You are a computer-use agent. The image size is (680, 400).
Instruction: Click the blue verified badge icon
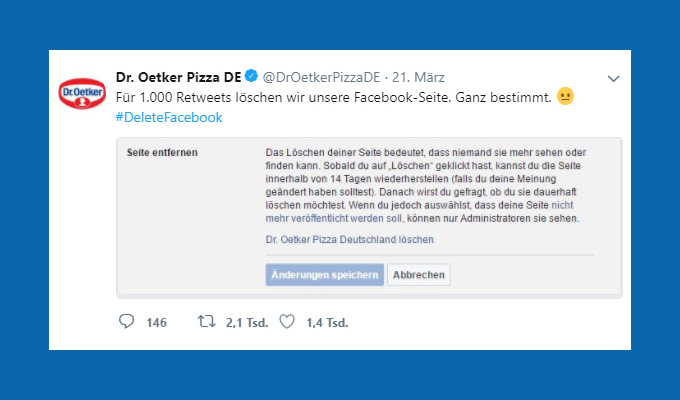pos(252,77)
